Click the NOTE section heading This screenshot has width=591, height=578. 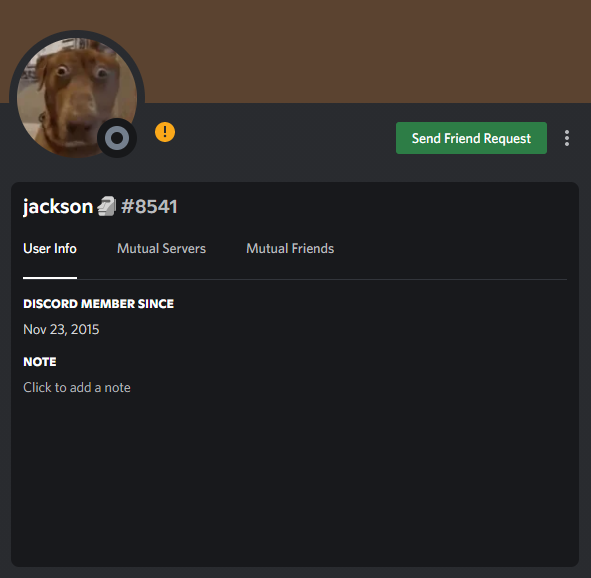point(40,362)
